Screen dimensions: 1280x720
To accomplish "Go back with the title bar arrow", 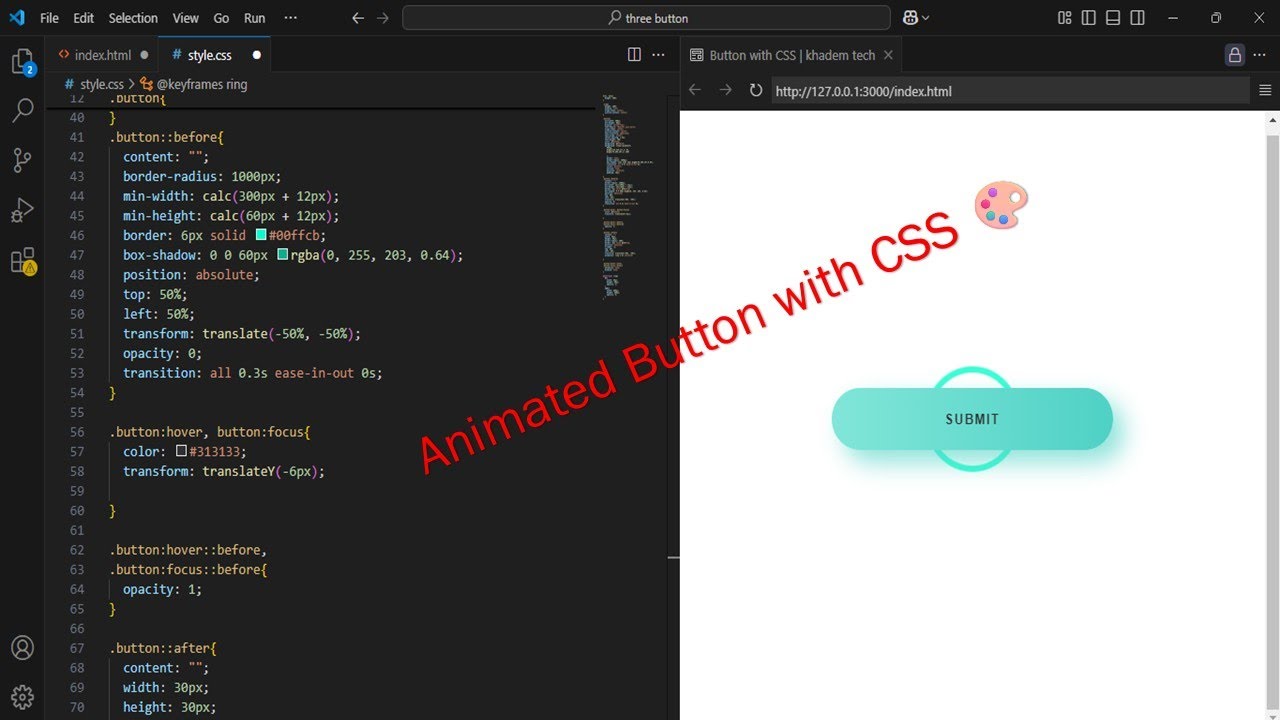I will (x=358, y=18).
